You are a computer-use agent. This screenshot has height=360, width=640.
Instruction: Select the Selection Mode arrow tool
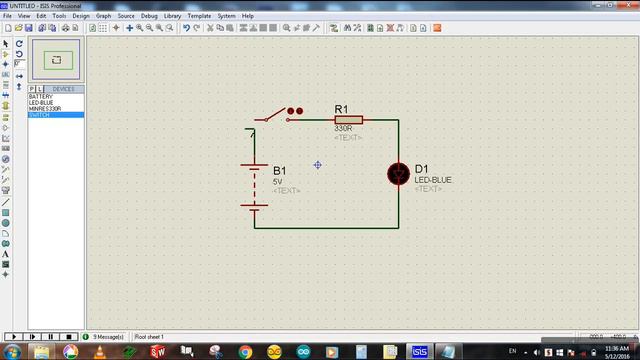[x=6, y=44]
